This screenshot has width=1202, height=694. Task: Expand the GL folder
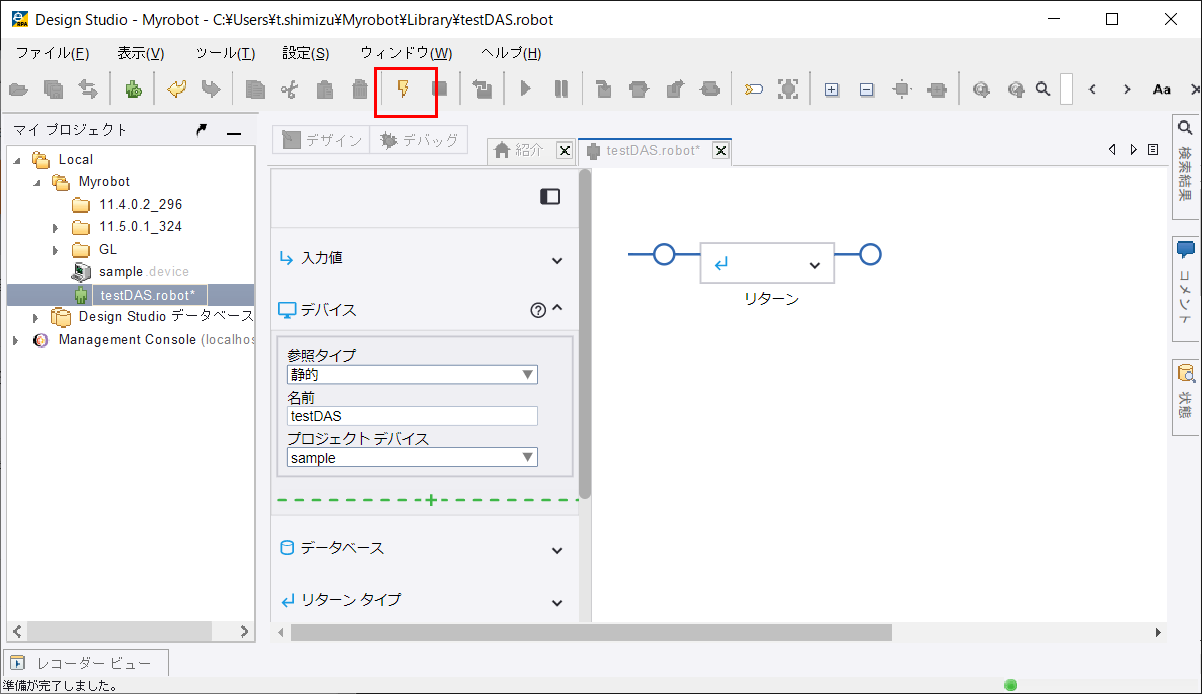pyautogui.click(x=56, y=250)
